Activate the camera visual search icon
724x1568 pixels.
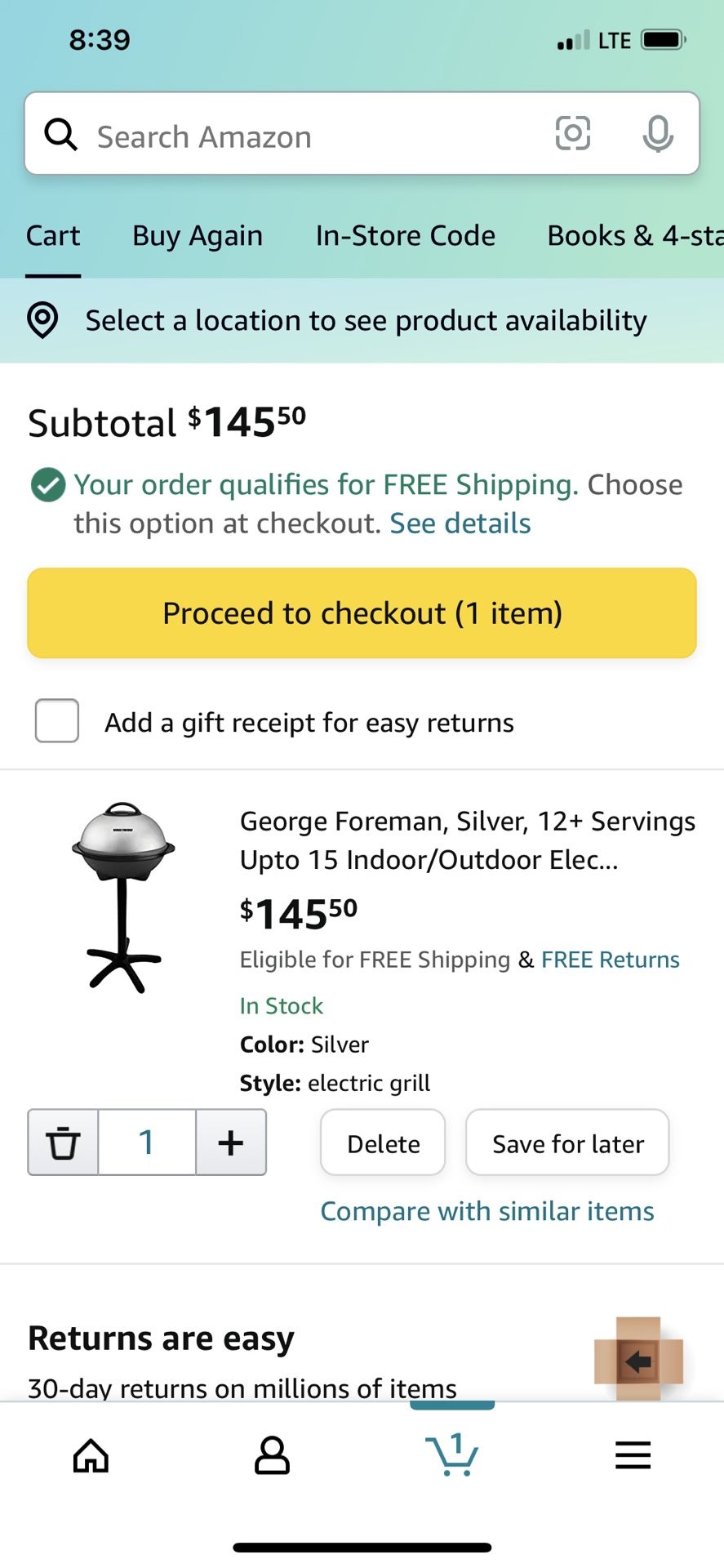(x=573, y=133)
